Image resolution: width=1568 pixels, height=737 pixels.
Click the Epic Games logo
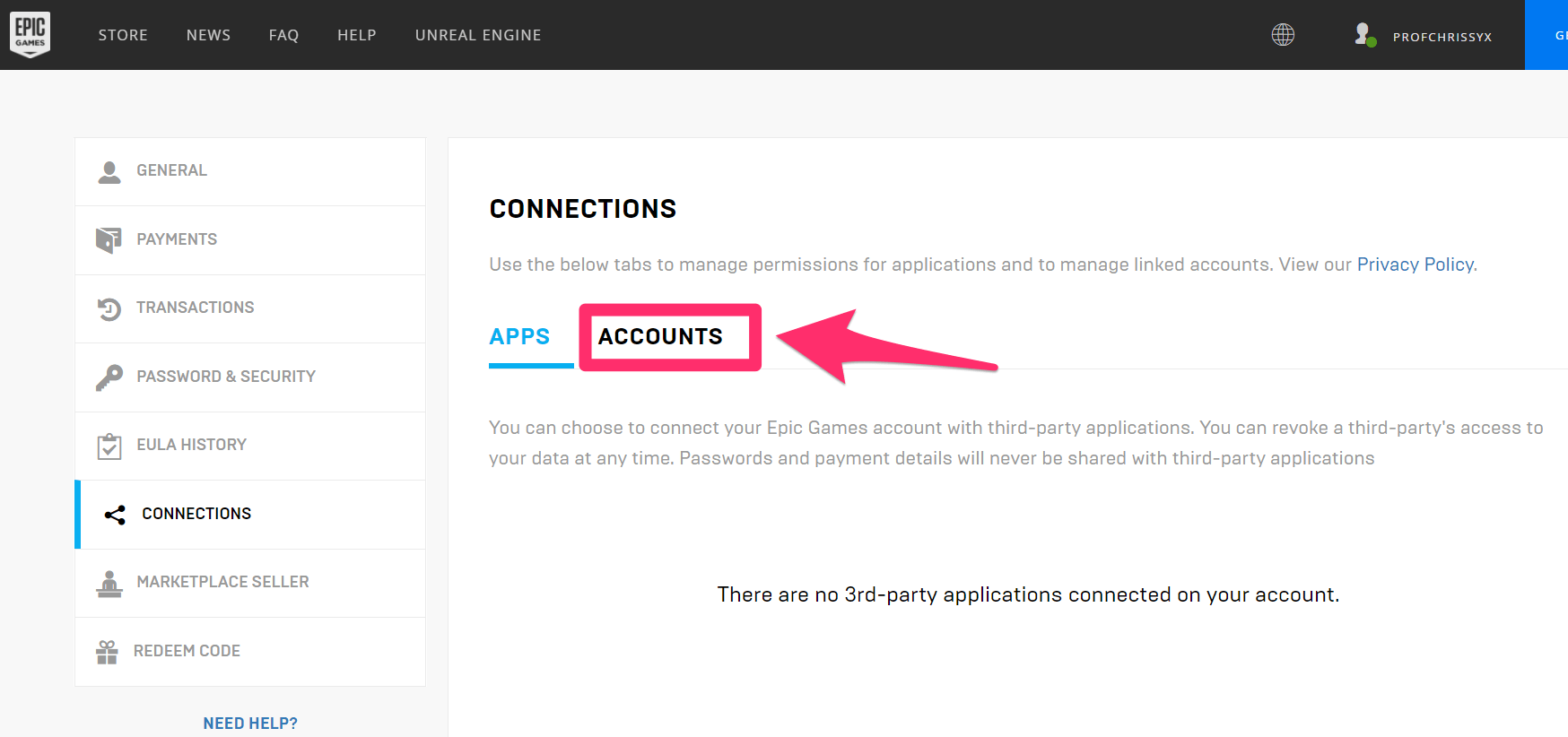click(30, 34)
